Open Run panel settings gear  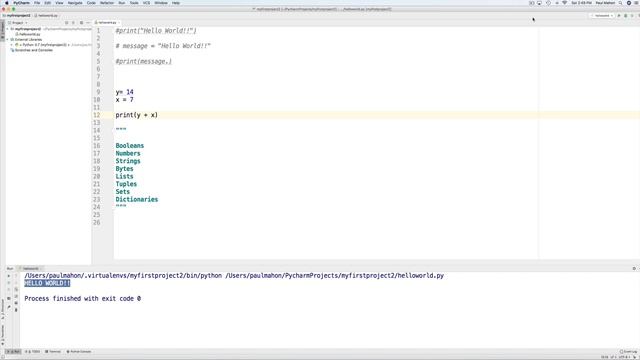(634, 269)
